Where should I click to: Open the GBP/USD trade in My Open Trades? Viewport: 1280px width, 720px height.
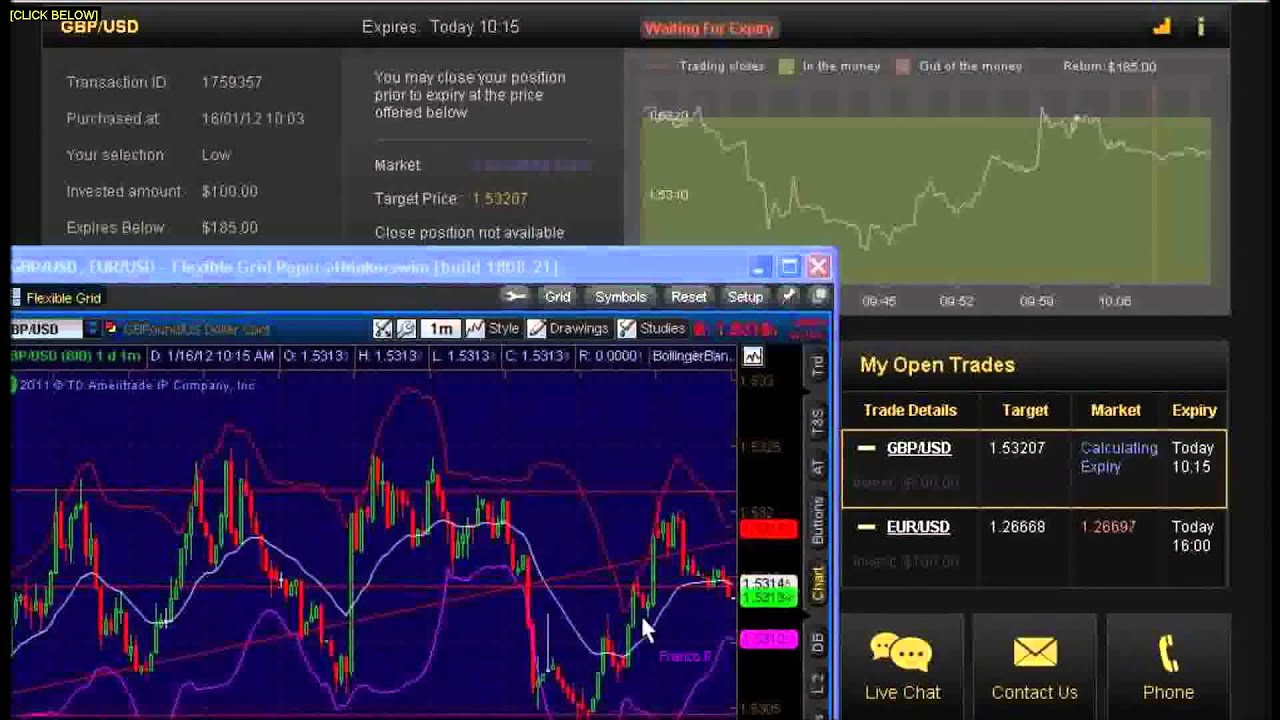tap(918, 448)
